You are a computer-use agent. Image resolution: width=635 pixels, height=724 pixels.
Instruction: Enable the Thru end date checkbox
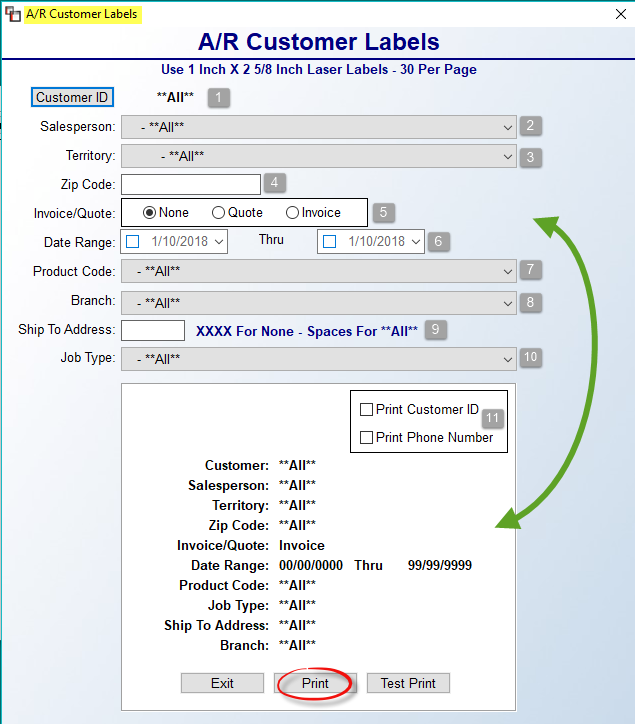329,241
